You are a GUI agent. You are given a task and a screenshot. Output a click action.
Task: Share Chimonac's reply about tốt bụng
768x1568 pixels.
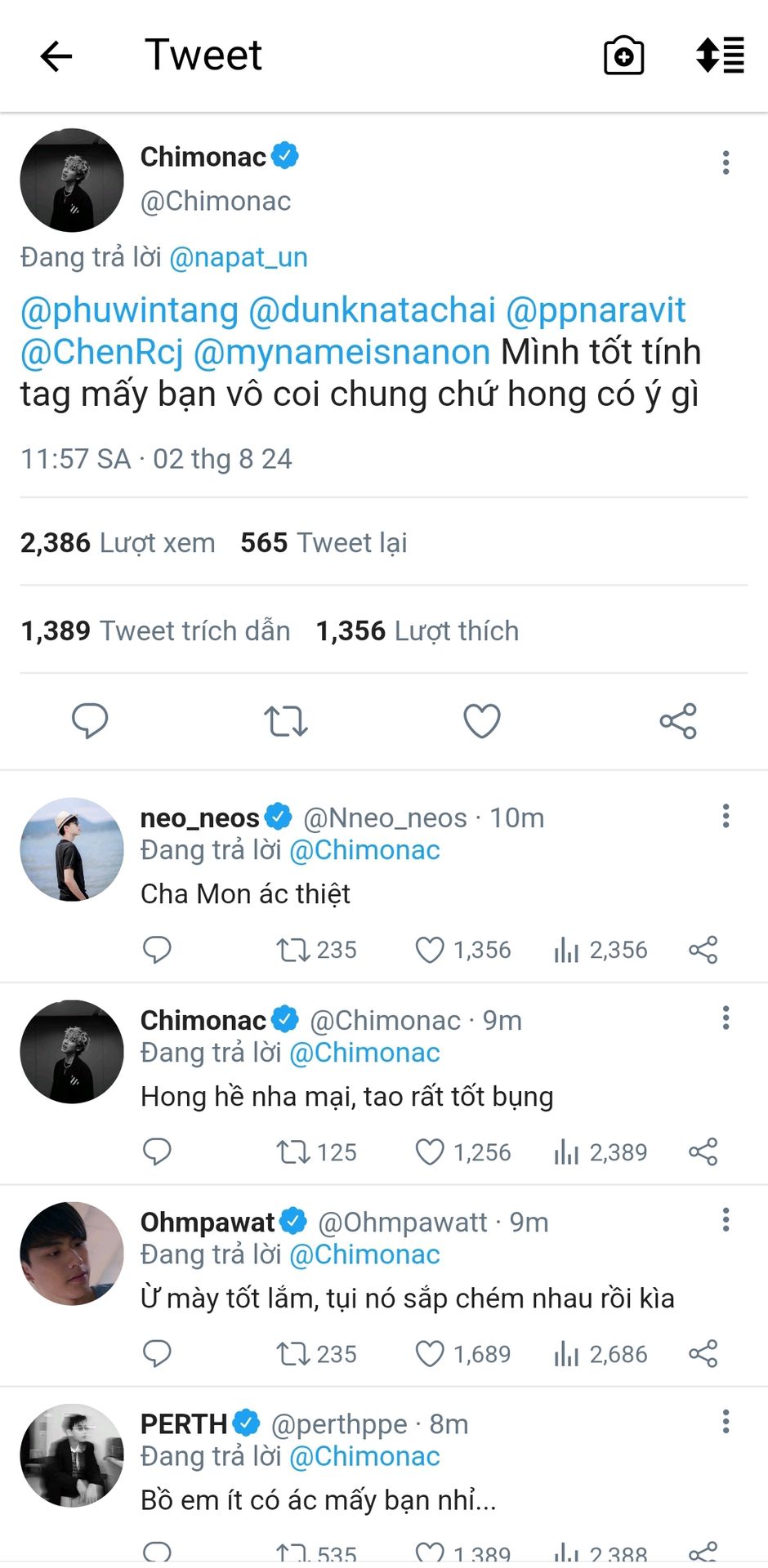tap(703, 1151)
